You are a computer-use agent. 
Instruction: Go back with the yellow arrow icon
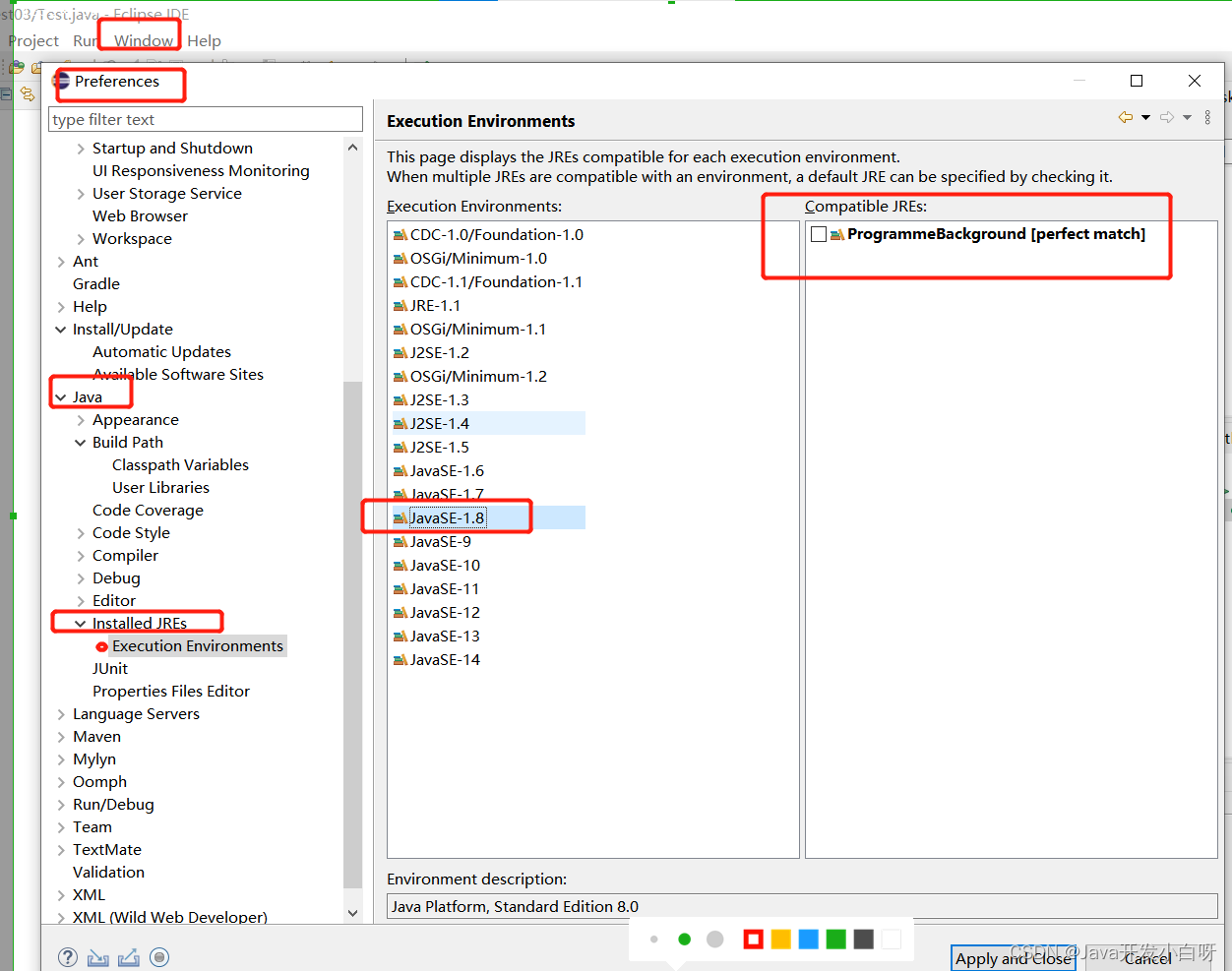point(1126,118)
